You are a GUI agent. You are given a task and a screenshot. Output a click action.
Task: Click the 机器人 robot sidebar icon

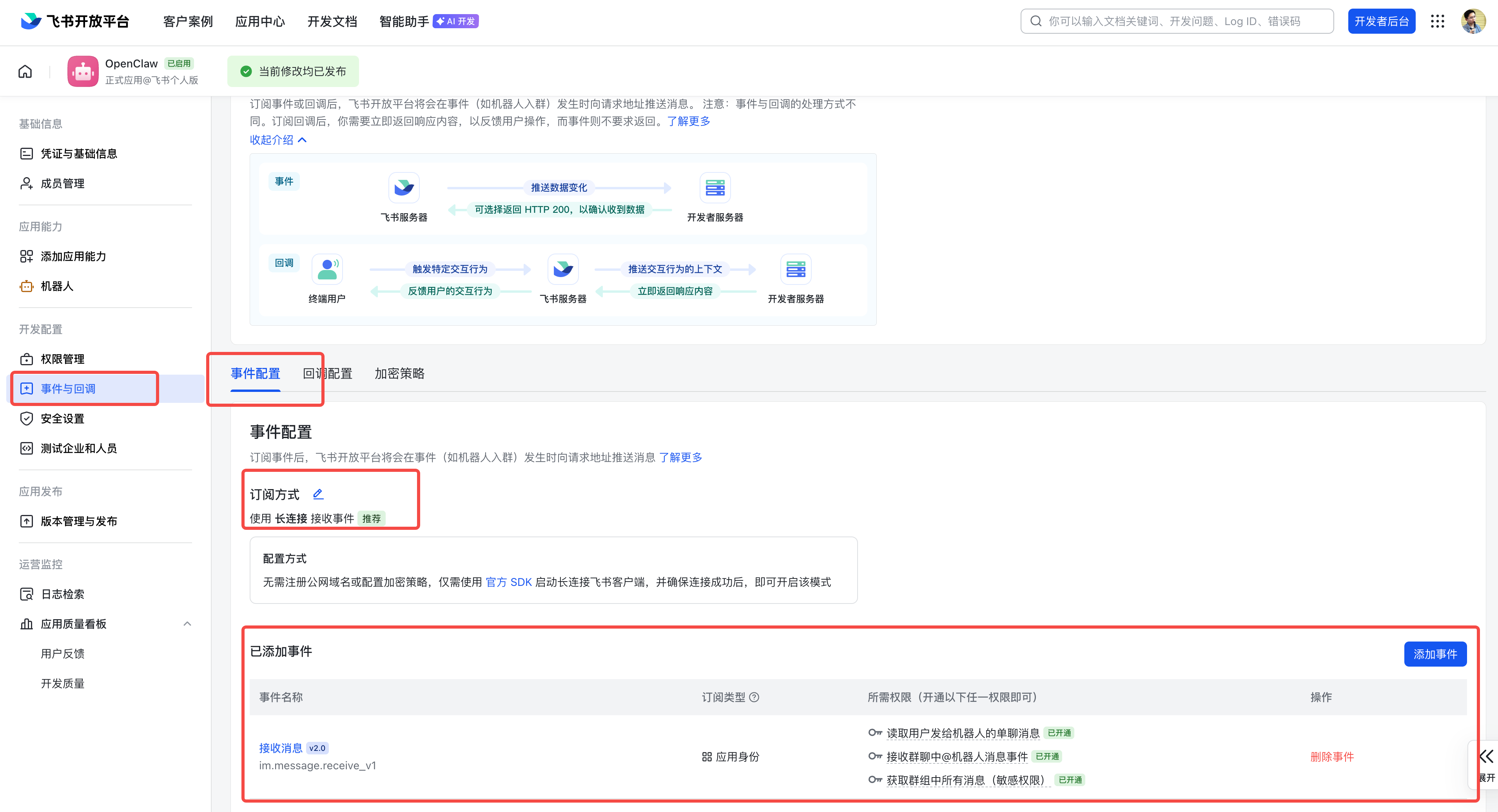[27, 286]
